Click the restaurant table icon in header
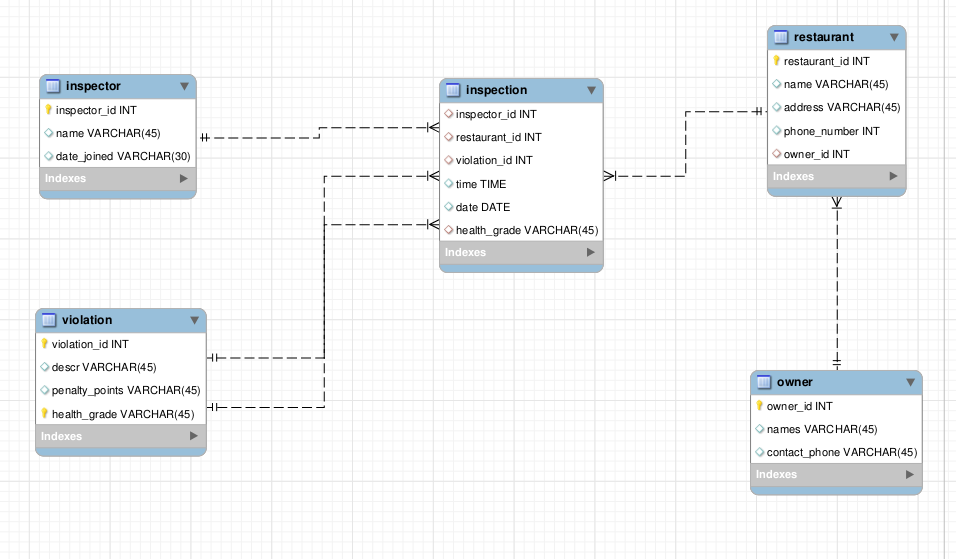This screenshot has width=956, height=559. pyautogui.click(x=781, y=38)
